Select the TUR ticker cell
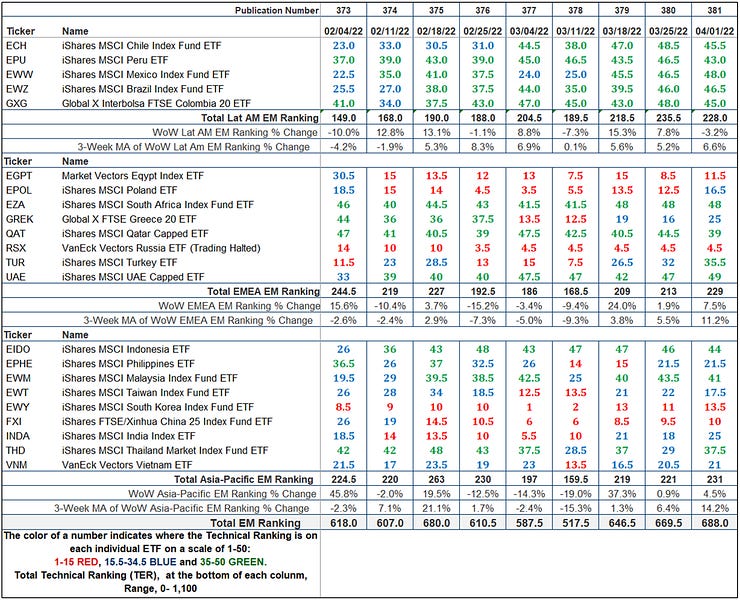 (16, 262)
